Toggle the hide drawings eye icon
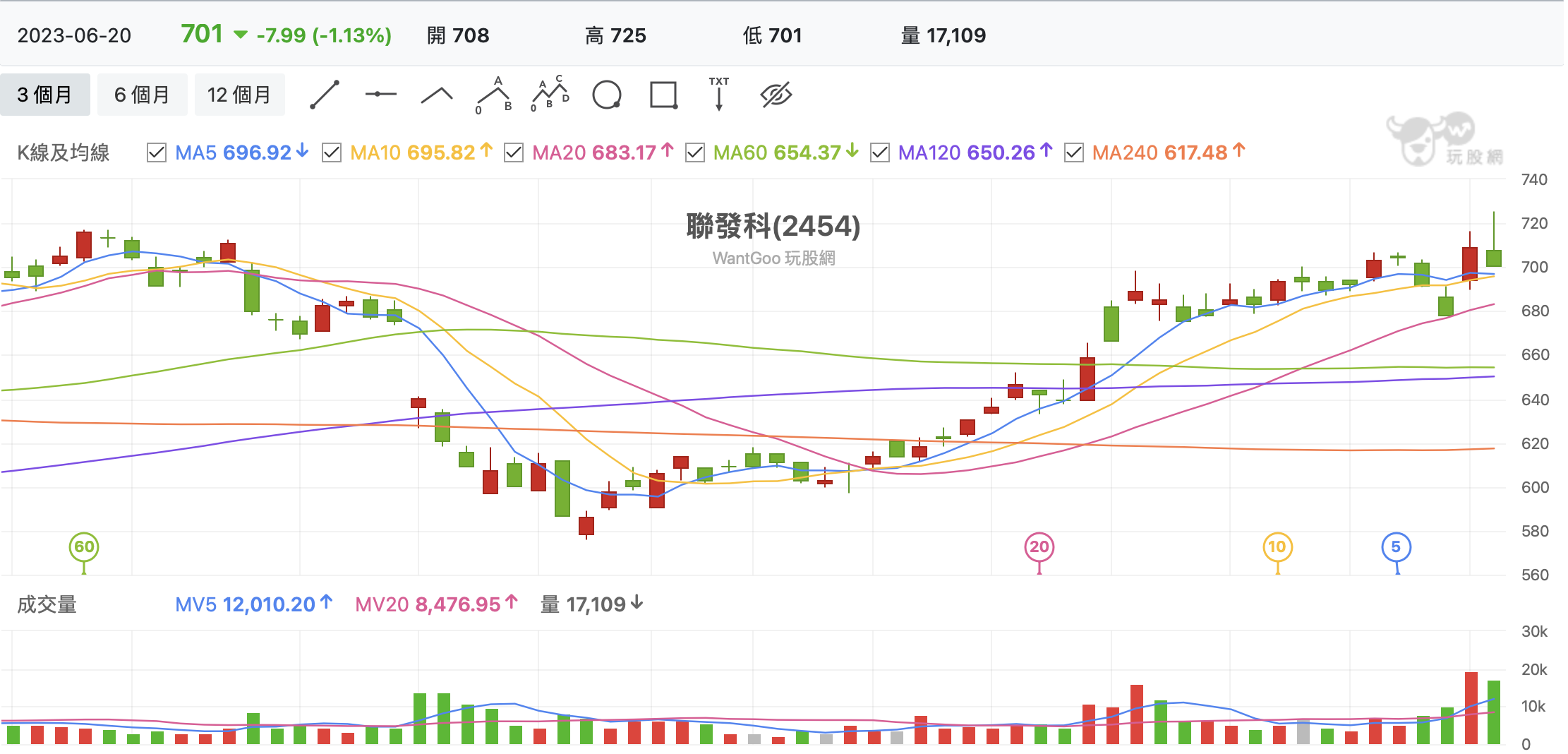This screenshot has width=1568, height=754. point(776,95)
